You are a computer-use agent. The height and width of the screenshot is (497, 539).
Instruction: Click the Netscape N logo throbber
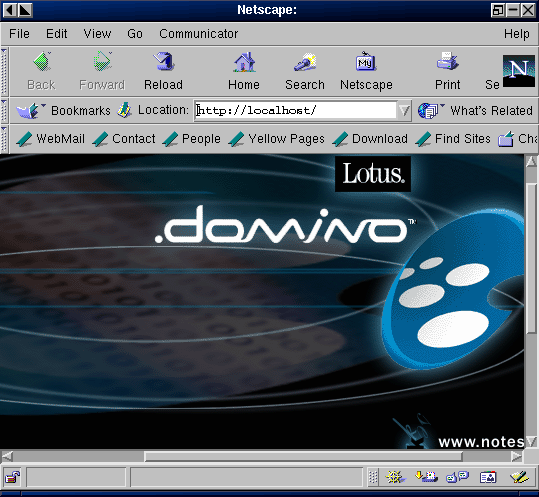(519, 71)
